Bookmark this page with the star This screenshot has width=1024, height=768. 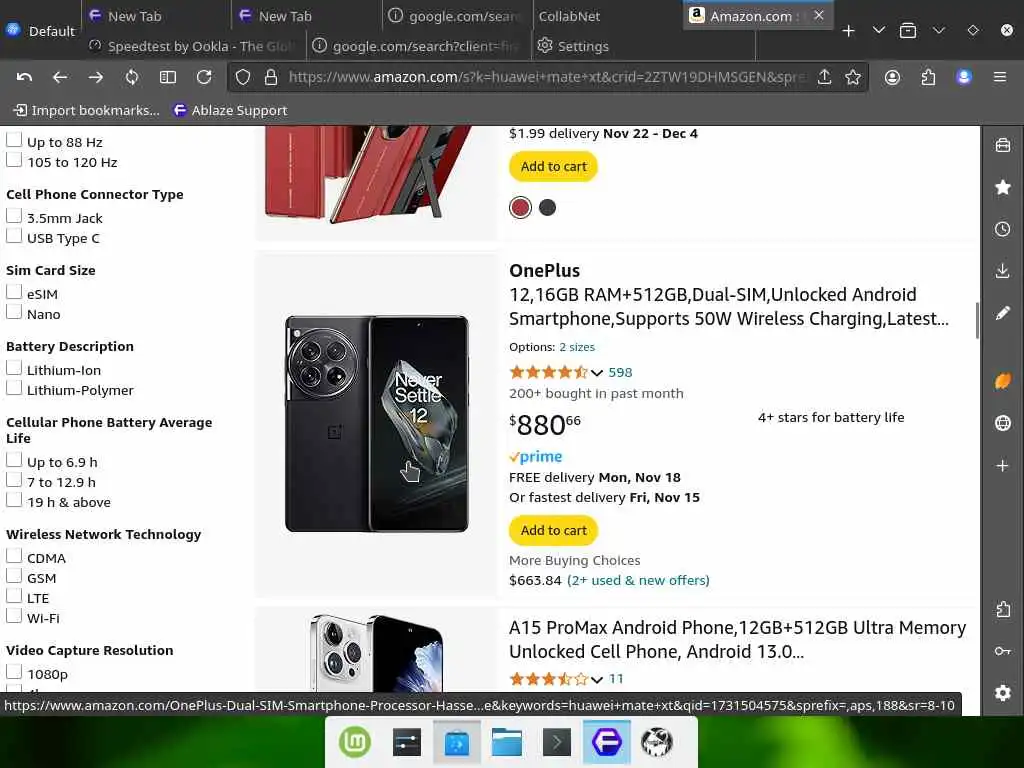click(853, 77)
